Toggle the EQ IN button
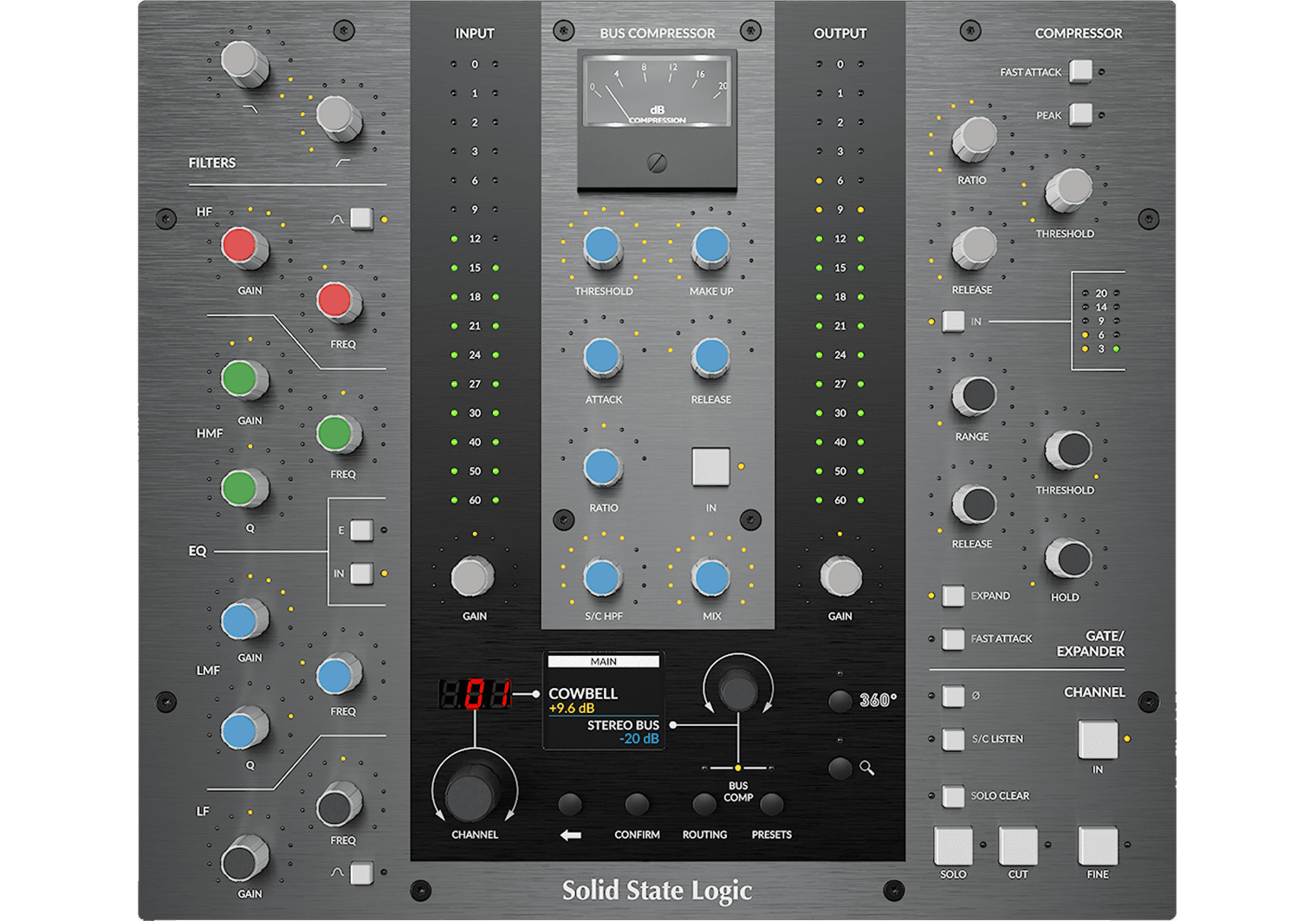 click(x=361, y=574)
